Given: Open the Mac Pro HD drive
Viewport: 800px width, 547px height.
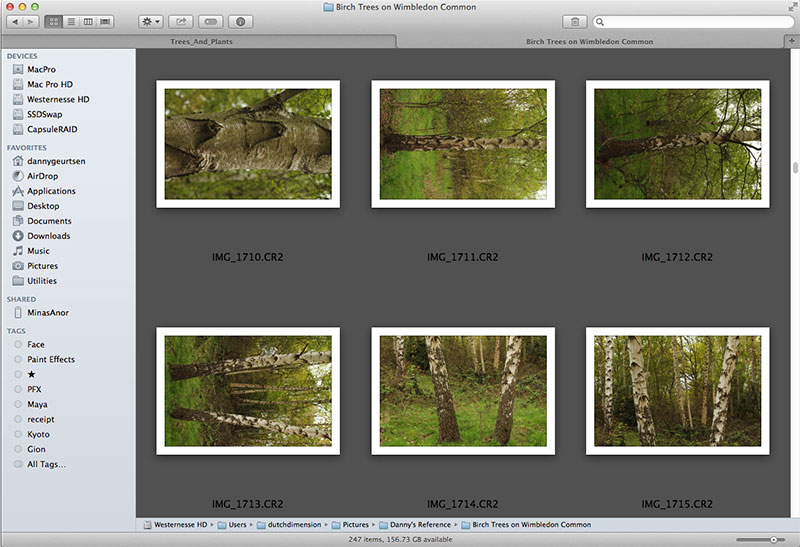Looking at the screenshot, I should (x=50, y=84).
